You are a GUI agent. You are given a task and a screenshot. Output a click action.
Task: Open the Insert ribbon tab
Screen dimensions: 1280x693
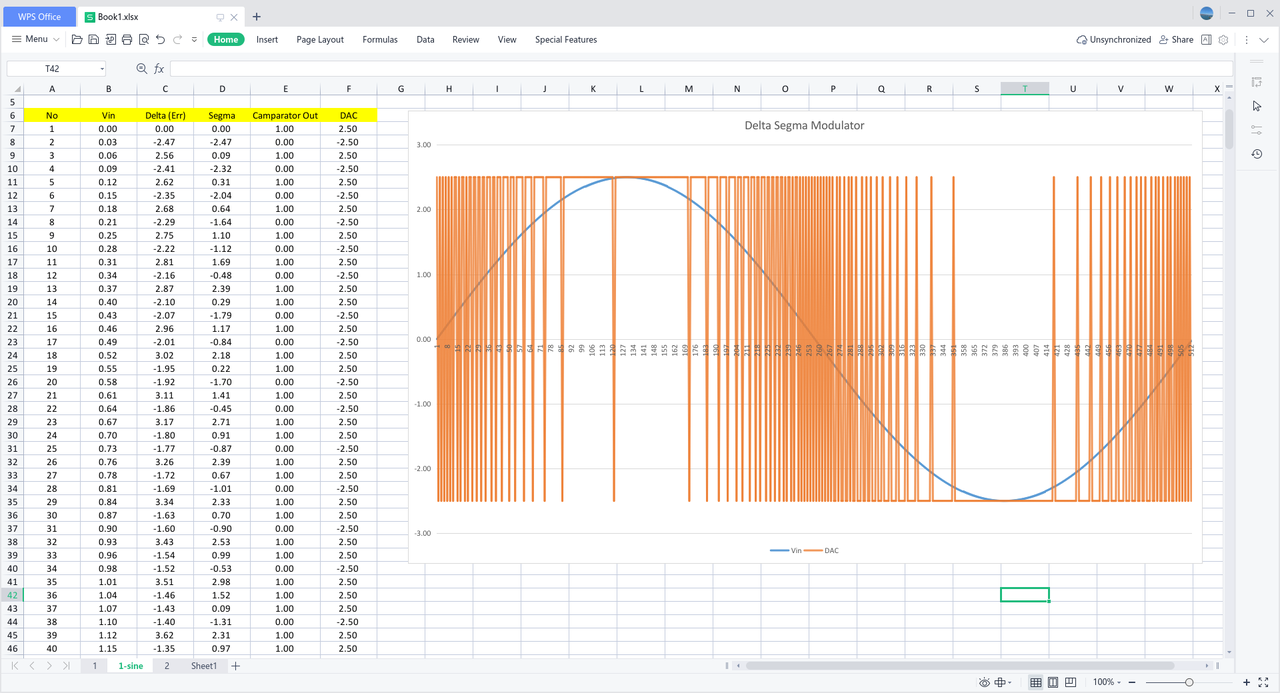267,40
